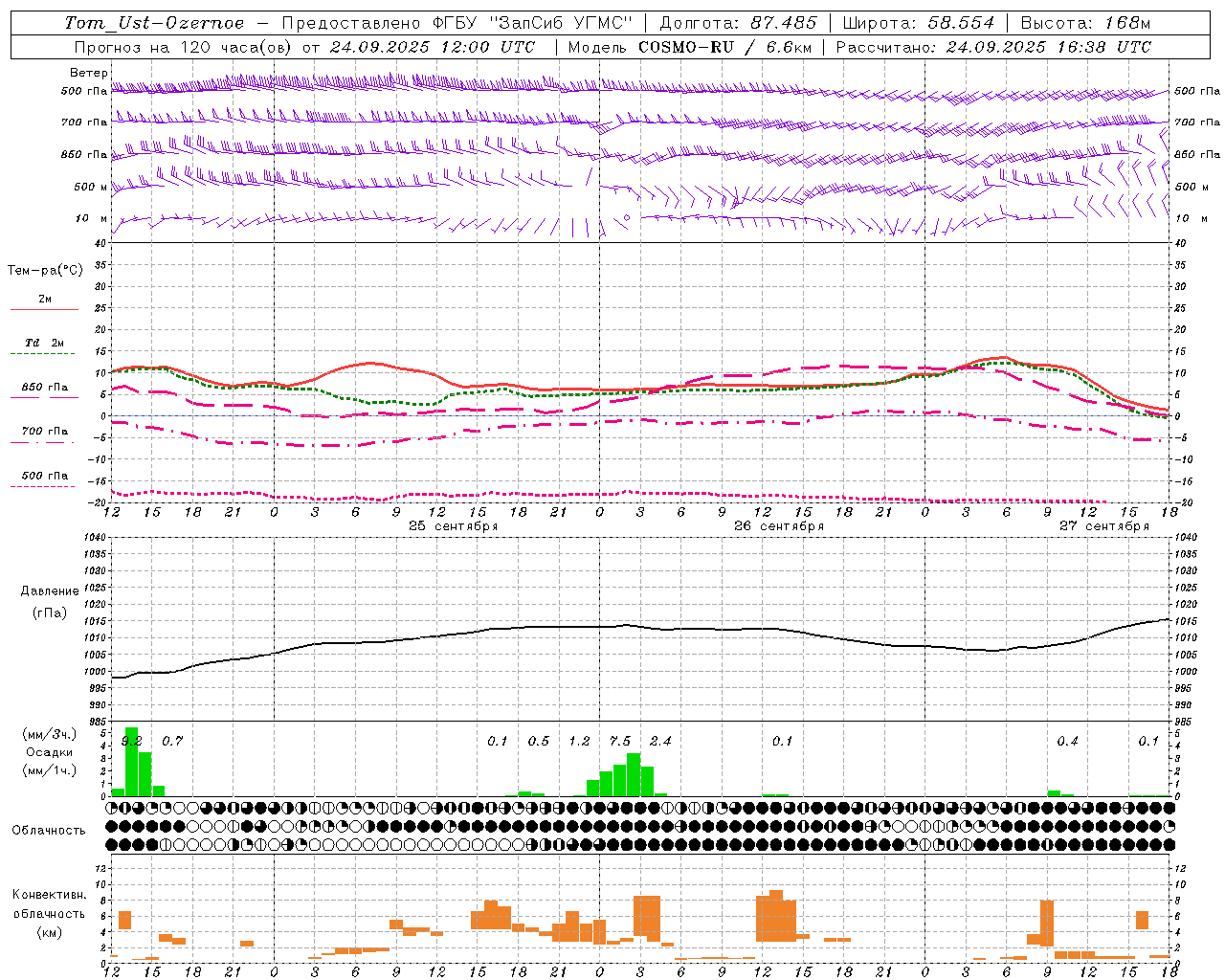1225x980 pixels.
Task: Select the 'Предоставлено ФГБУ "ЗапСиб УГМС"' header text
Action: 457,23
